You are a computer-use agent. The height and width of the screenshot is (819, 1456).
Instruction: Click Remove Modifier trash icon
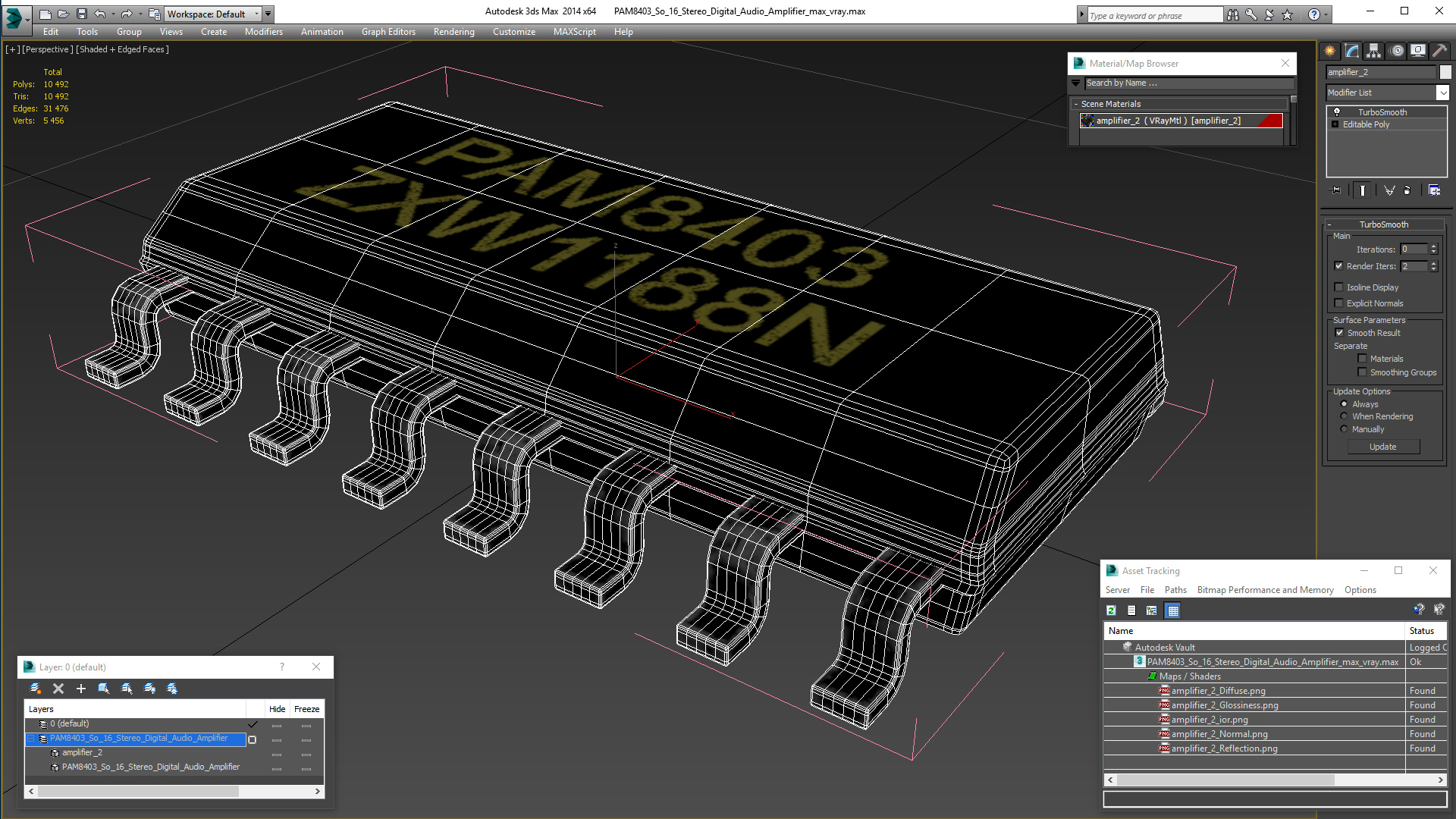(1407, 190)
